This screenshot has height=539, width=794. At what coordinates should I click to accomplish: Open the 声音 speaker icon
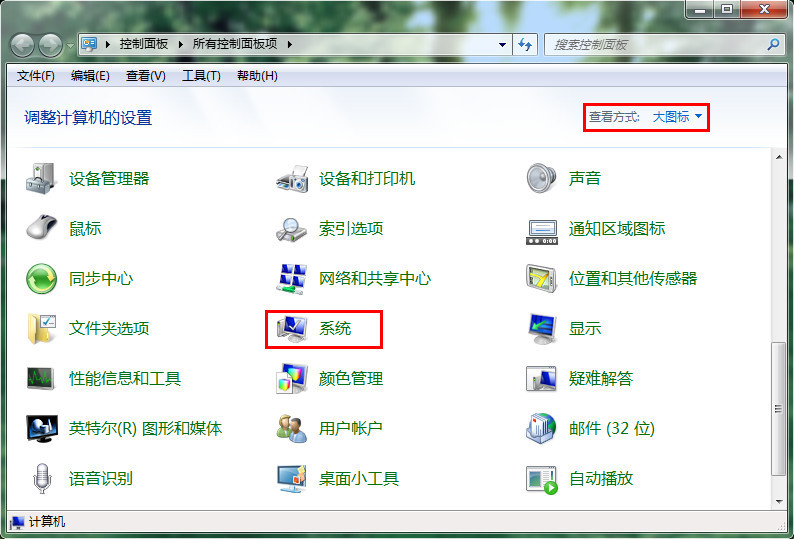tap(541, 178)
